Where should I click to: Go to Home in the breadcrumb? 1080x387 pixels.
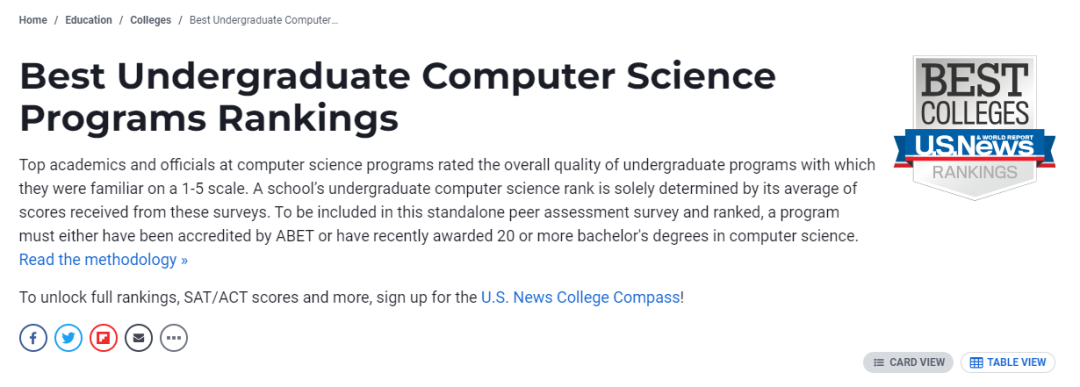pos(33,20)
